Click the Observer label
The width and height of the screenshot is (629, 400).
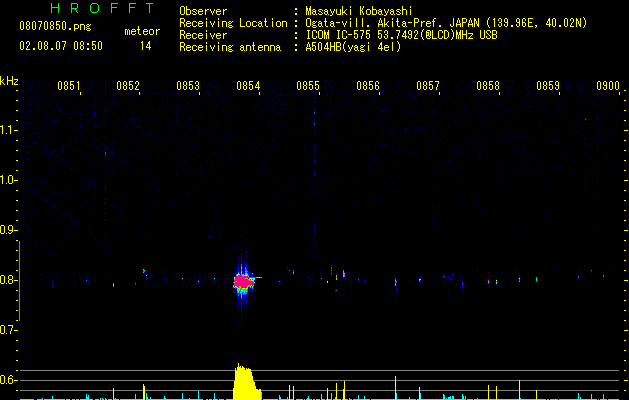[x=203, y=11]
